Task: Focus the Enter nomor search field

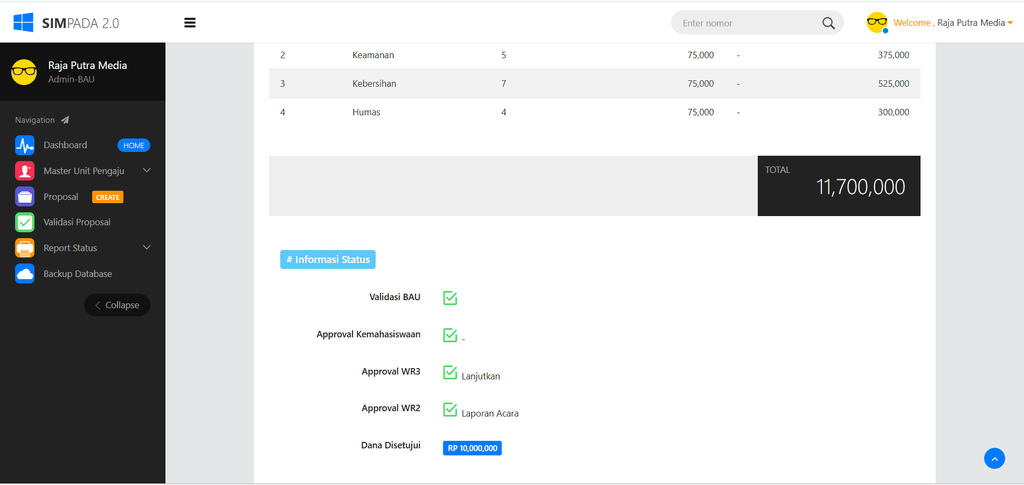Action: tap(748, 23)
